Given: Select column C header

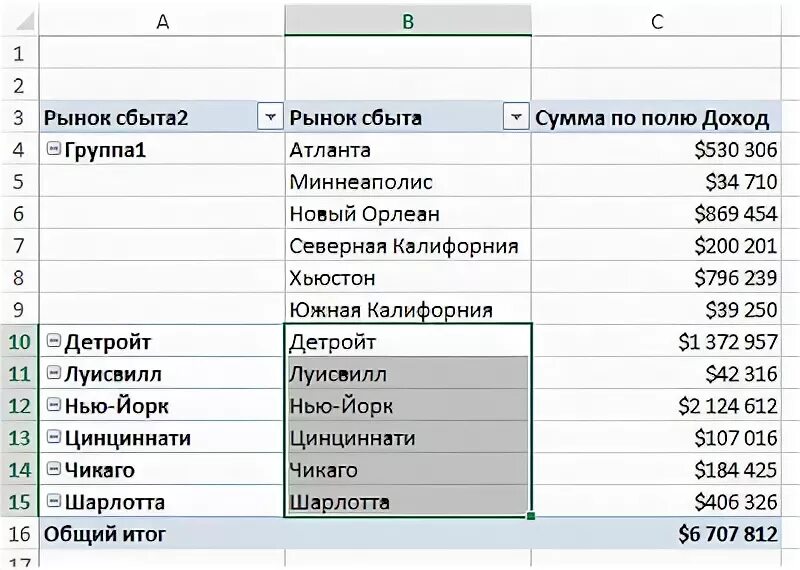Looking at the screenshot, I should (x=656, y=21).
